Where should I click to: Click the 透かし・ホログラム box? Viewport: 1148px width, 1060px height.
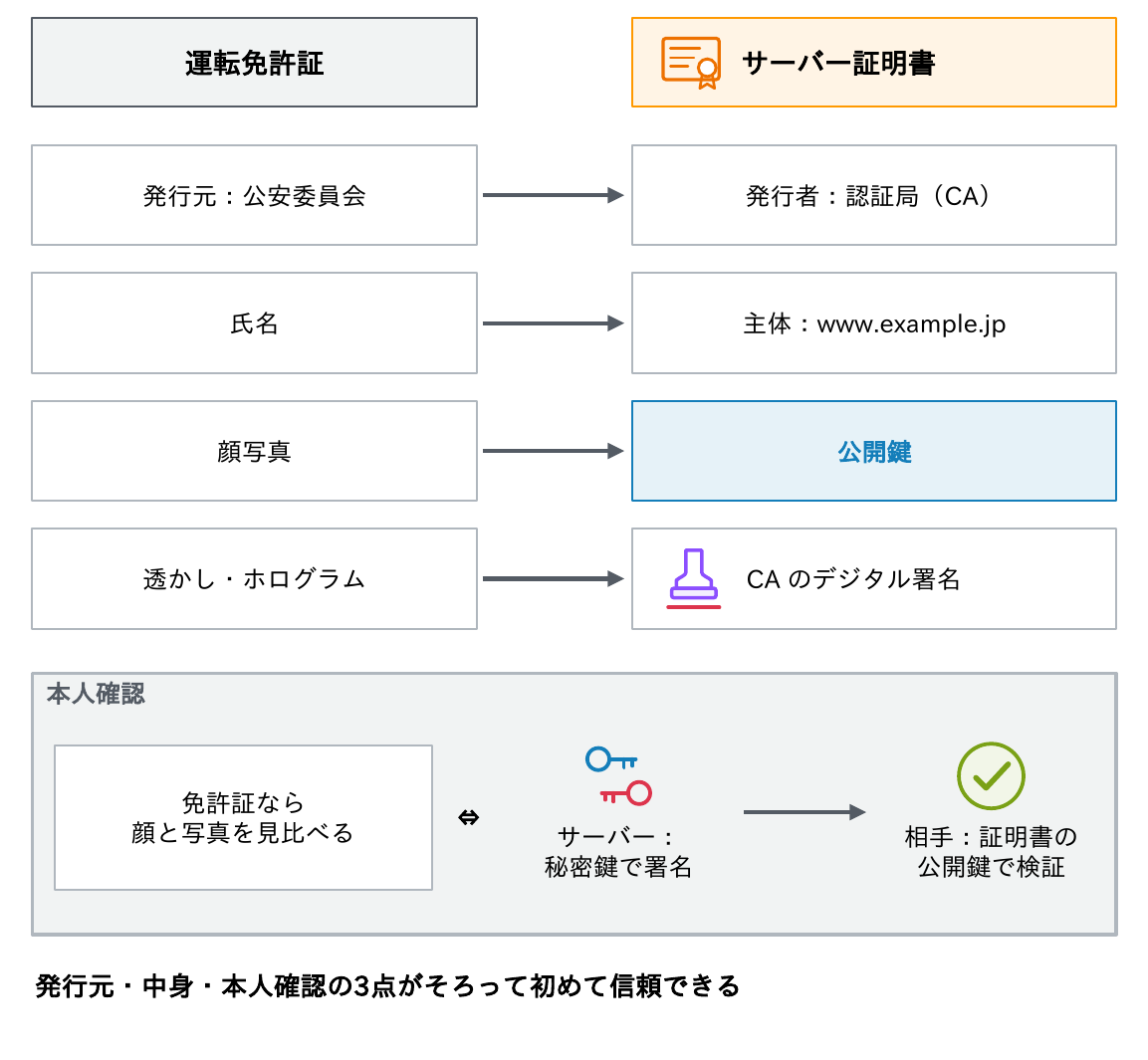coord(254,578)
